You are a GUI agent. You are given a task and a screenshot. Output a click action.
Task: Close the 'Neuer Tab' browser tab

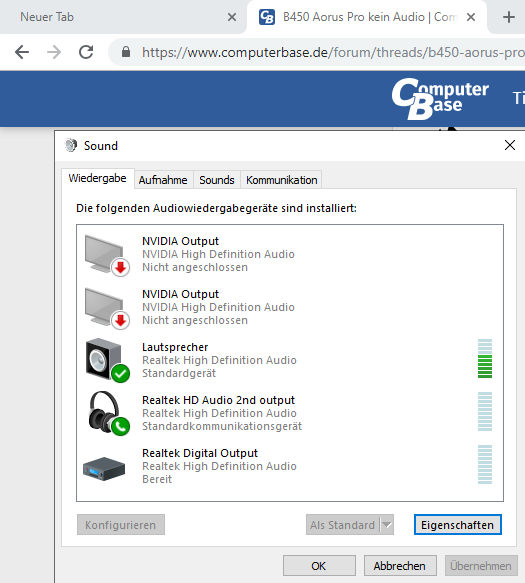pos(232,17)
